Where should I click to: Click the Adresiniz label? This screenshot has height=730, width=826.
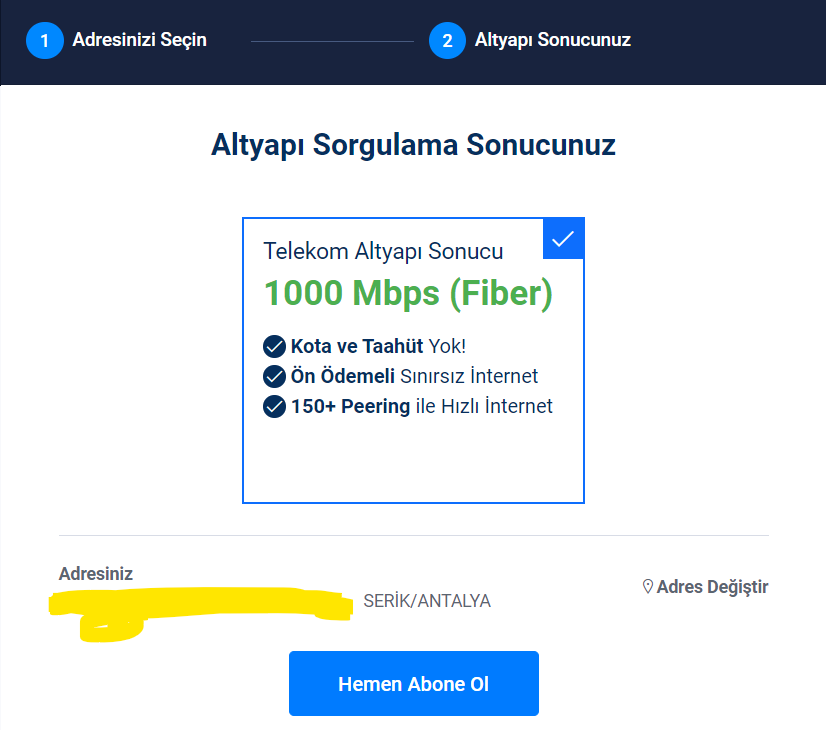96,574
